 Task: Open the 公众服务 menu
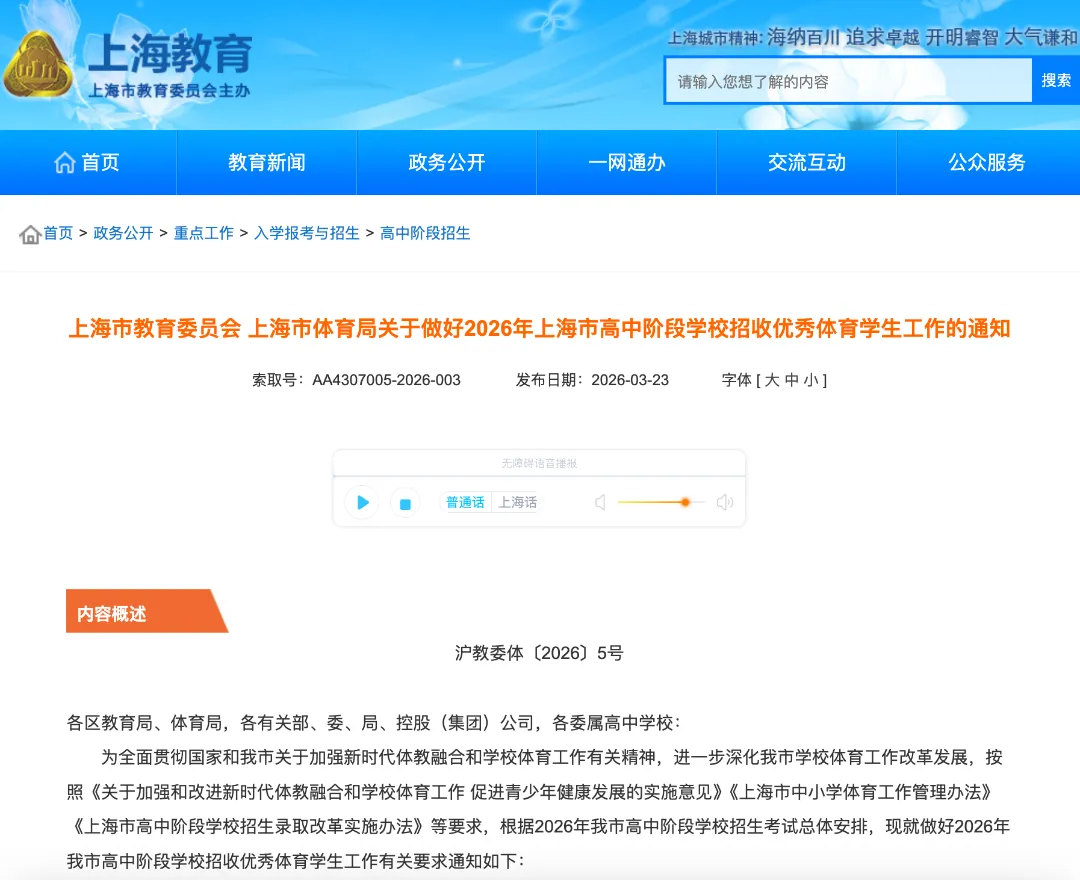coord(986,162)
